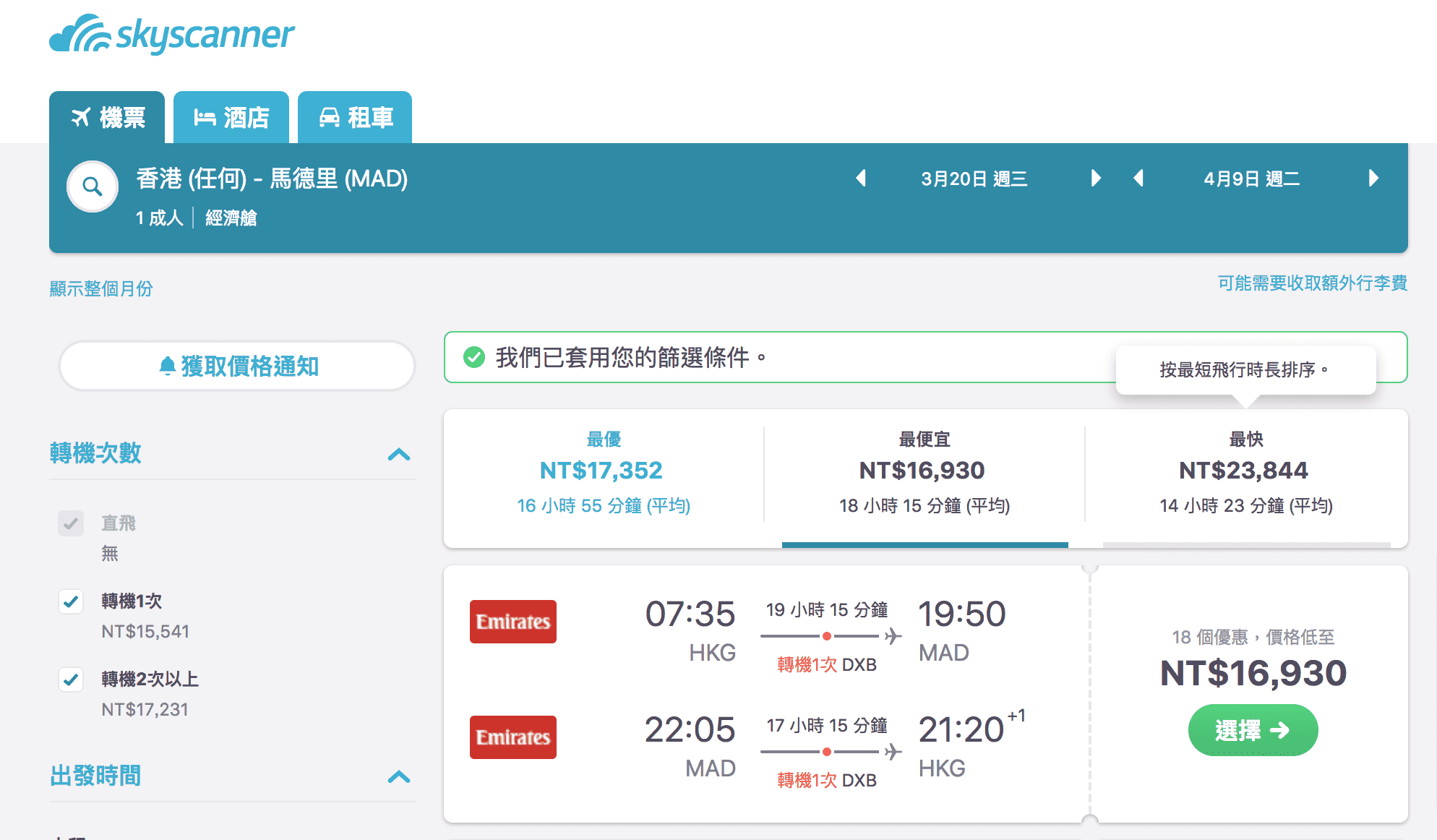The width and height of the screenshot is (1437, 840).
Task: Click the 按最短飛行時長排序 tooltip
Action: [1245, 370]
